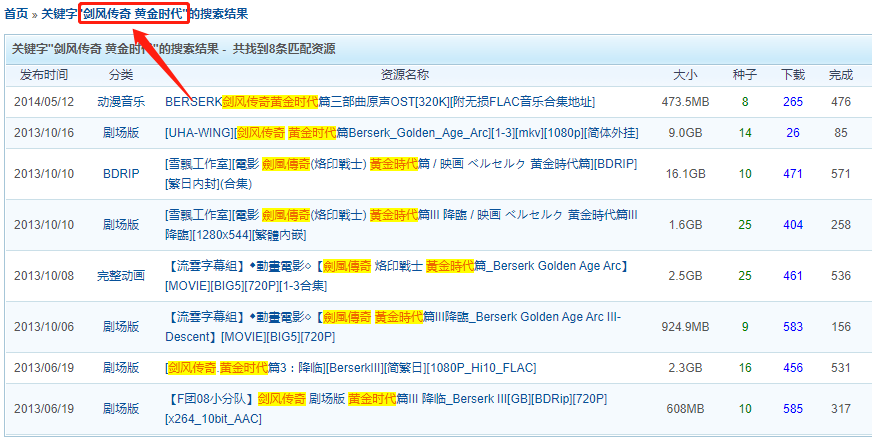Image resolution: width=872 pixels, height=443 pixels.
Task: Open F团08小分队 BDRip 720P link
Action: (387, 409)
